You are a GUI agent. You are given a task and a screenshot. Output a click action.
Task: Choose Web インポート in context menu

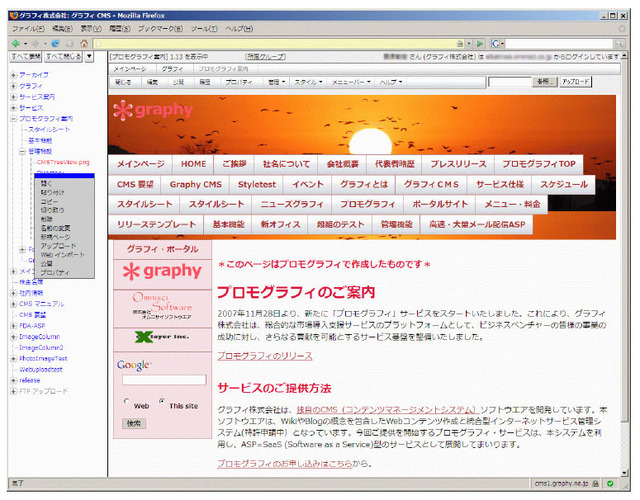pos(62,255)
